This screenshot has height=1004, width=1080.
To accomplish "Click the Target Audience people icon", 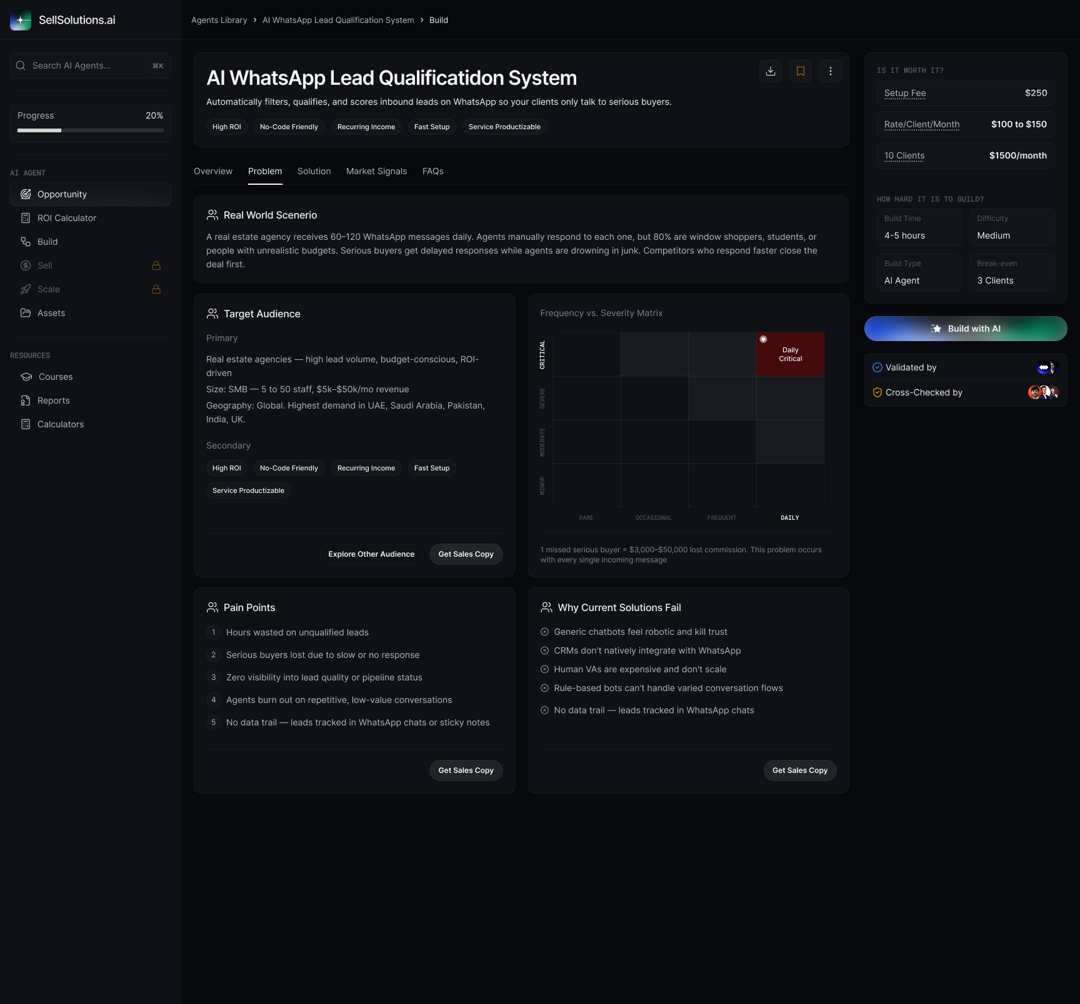I will [x=212, y=313].
